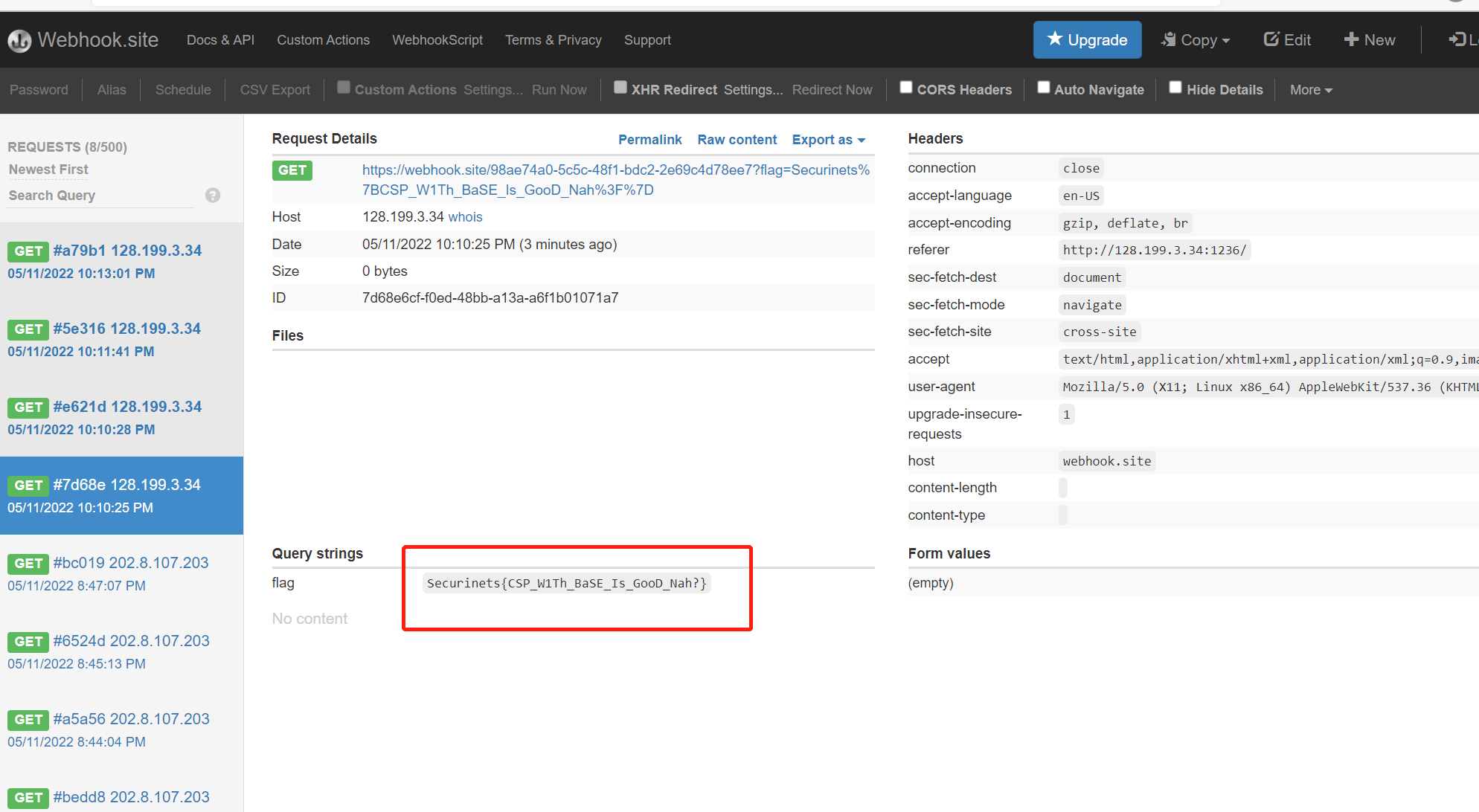Screen dimensions: 1479x812
Task: Enable the XHR Redirect checkbox
Action: click(x=620, y=88)
